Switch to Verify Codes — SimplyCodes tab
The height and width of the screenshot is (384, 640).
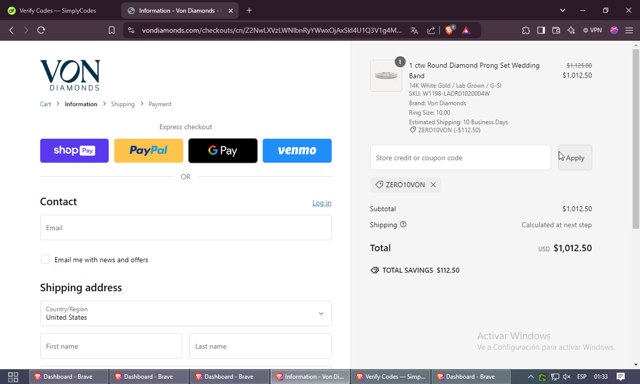pos(57,11)
